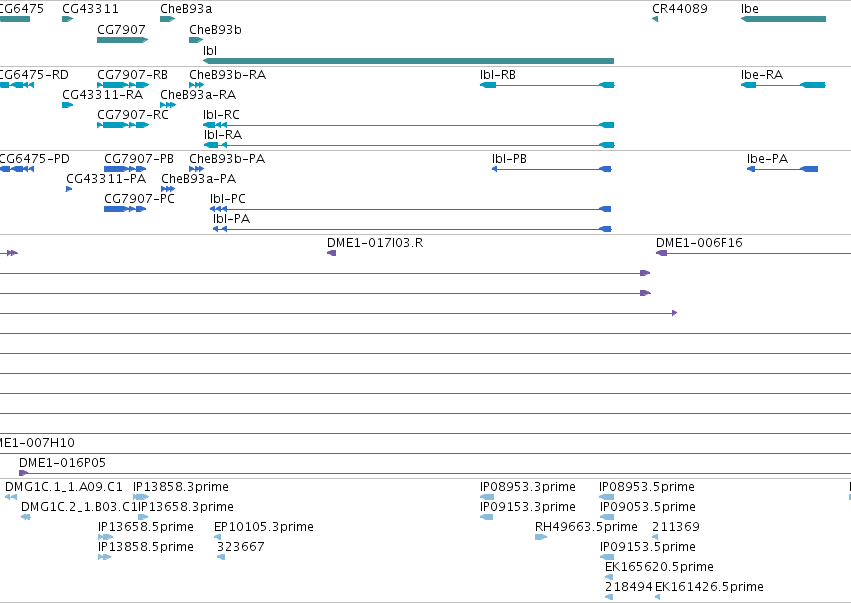The image size is (851, 603).
Task: Select clone DME1-006F16 label
Action: point(700,243)
